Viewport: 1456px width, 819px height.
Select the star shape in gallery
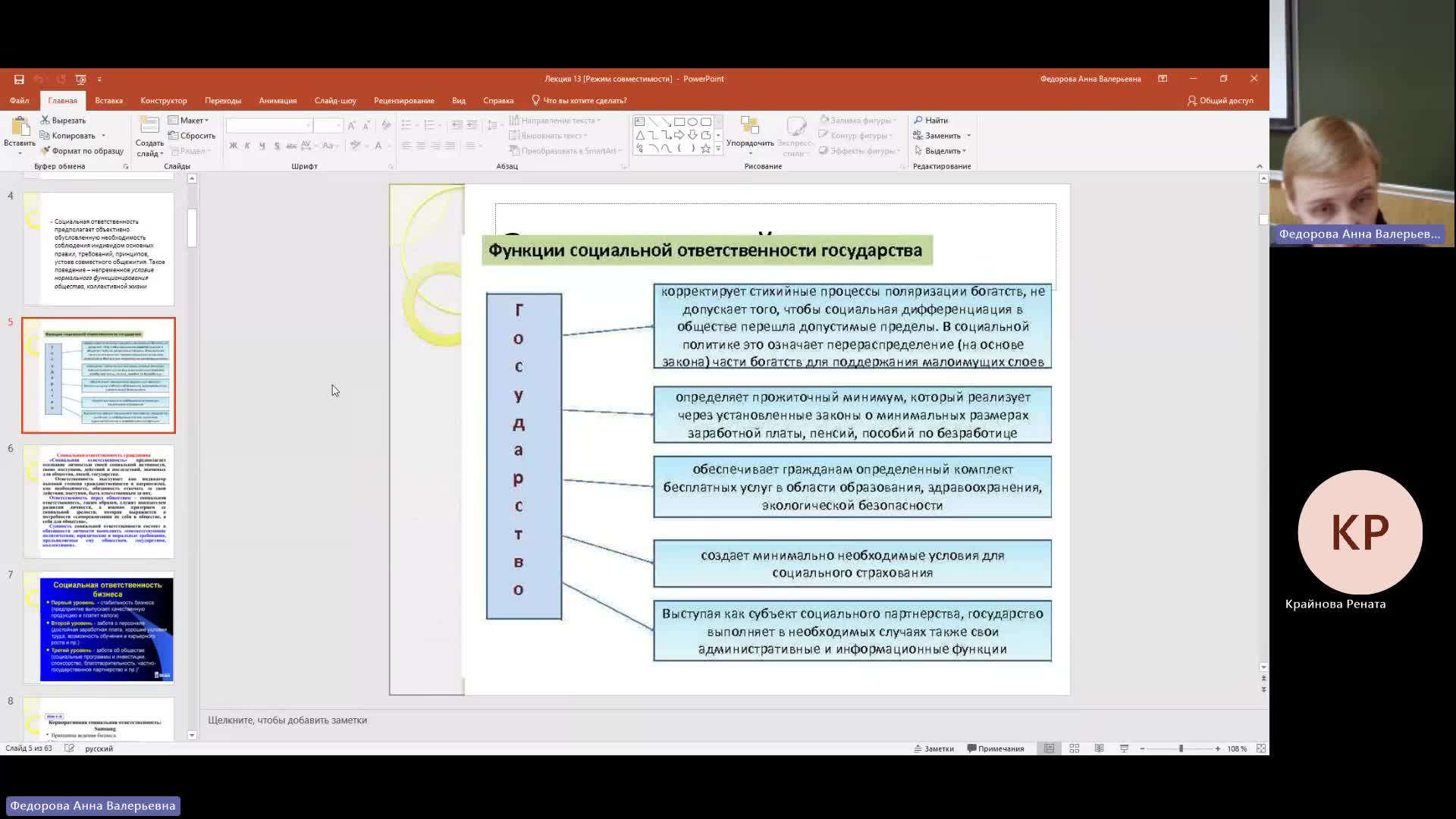[x=706, y=149]
